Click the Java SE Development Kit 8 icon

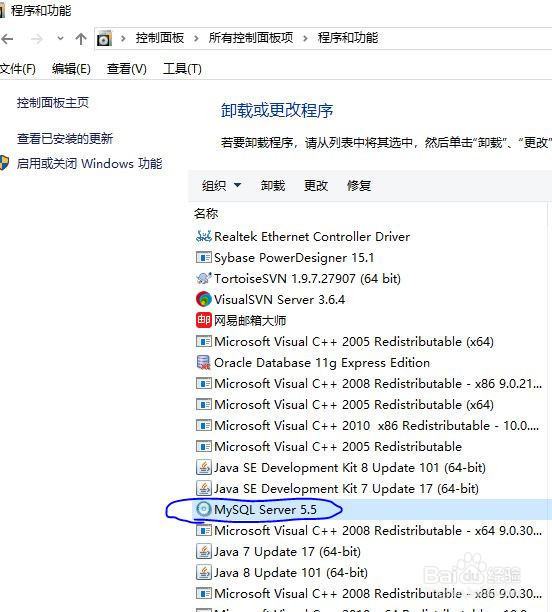(x=203, y=467)
